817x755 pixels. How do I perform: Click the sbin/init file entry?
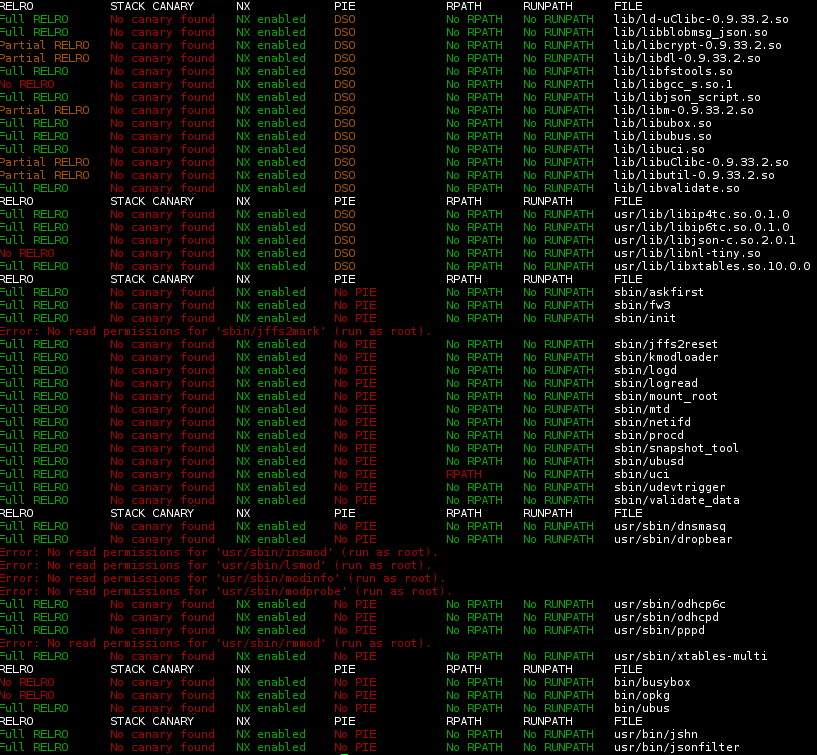(x=645, y=318)
